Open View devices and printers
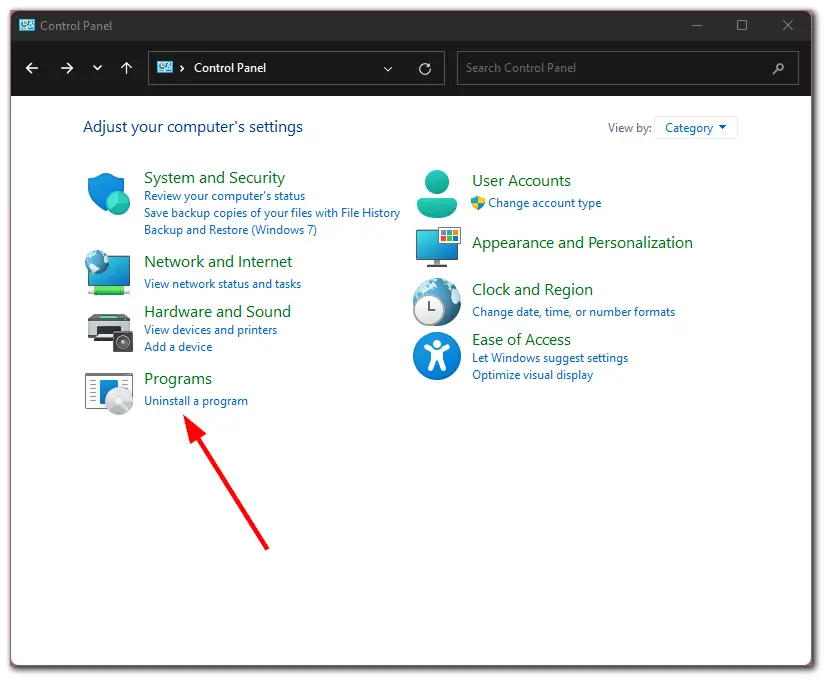830x684 pixels. click(211, 330)
